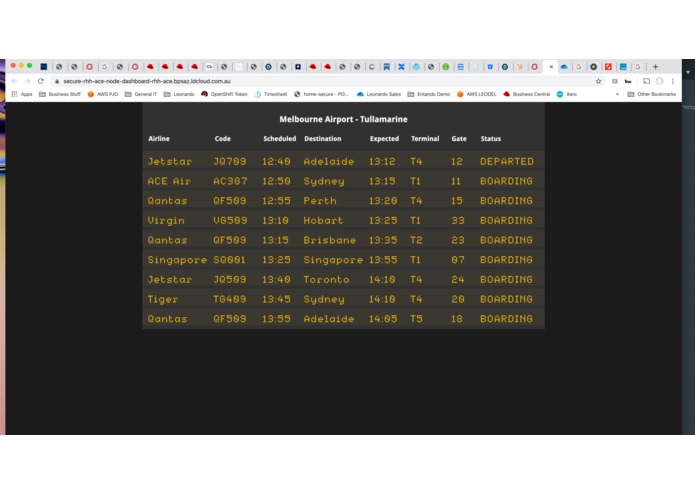Open the AWS LEODEL bookmark
695x494 pixels.
(x=476, y=94)
